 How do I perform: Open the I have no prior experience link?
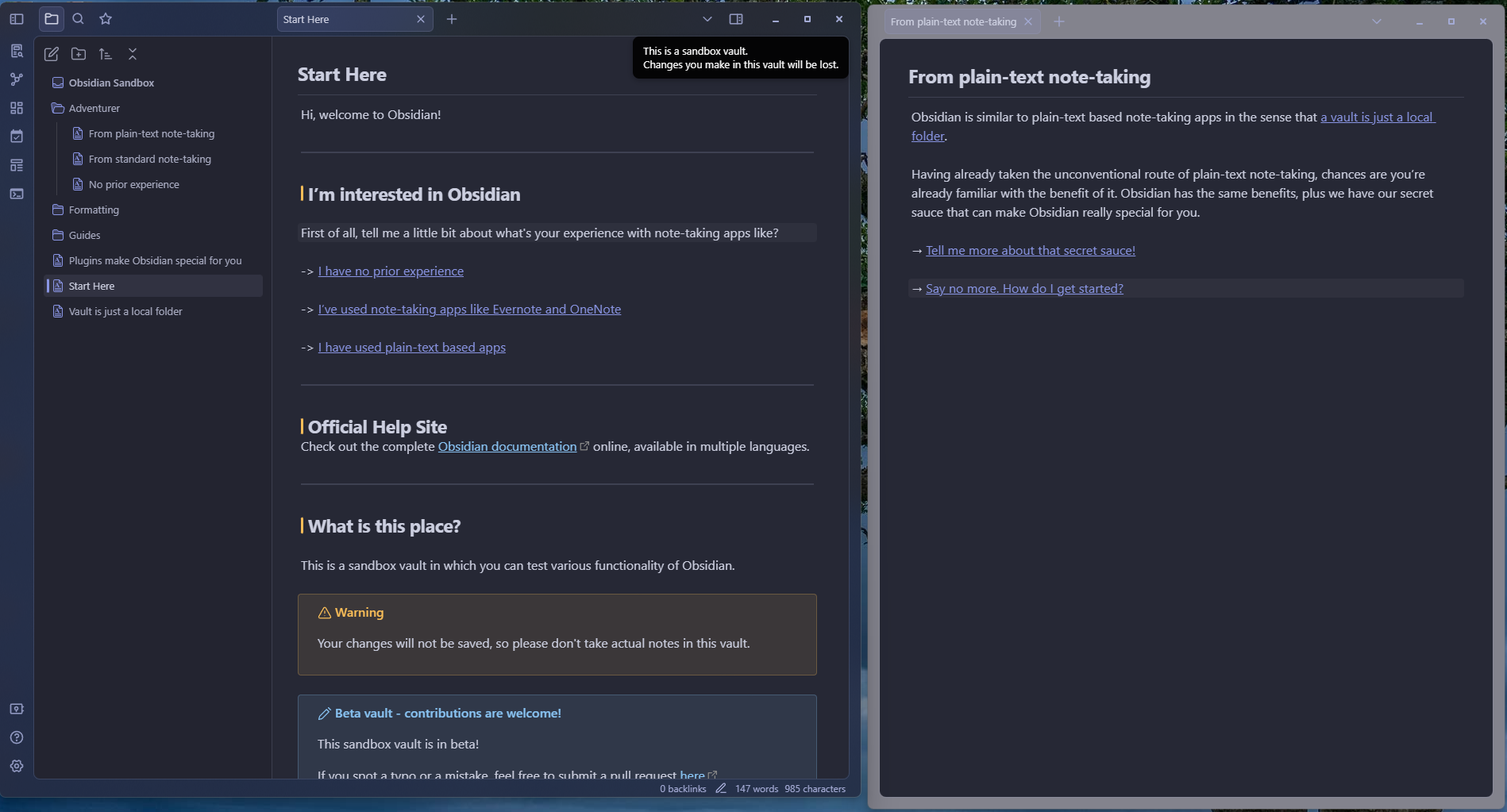[390, 271]
